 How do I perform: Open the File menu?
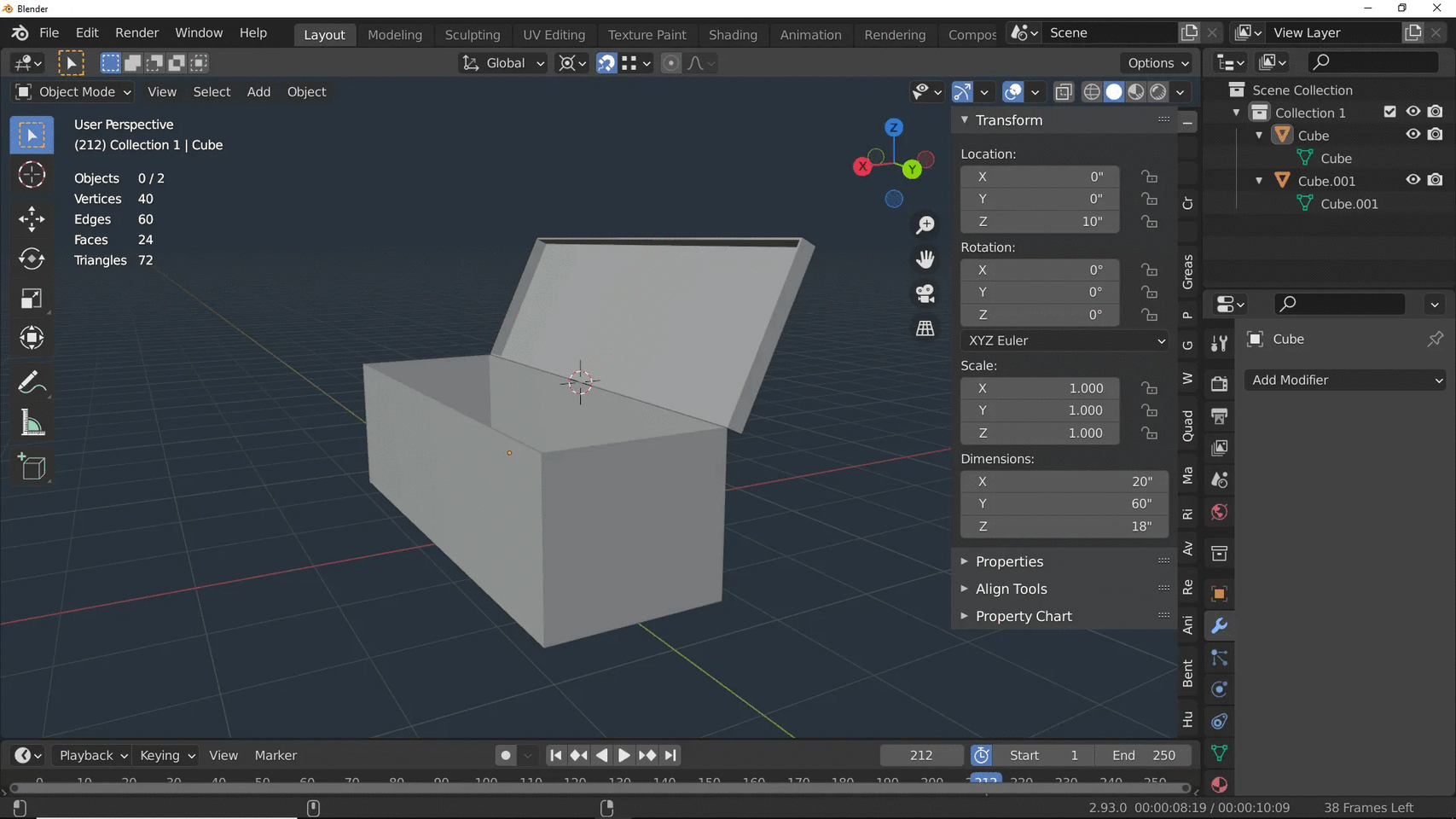point(49,33)
